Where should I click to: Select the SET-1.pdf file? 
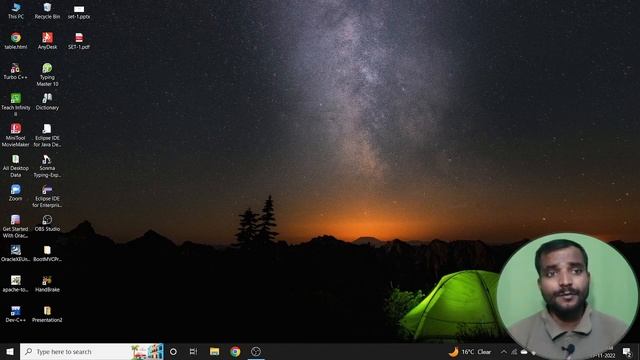79,41
